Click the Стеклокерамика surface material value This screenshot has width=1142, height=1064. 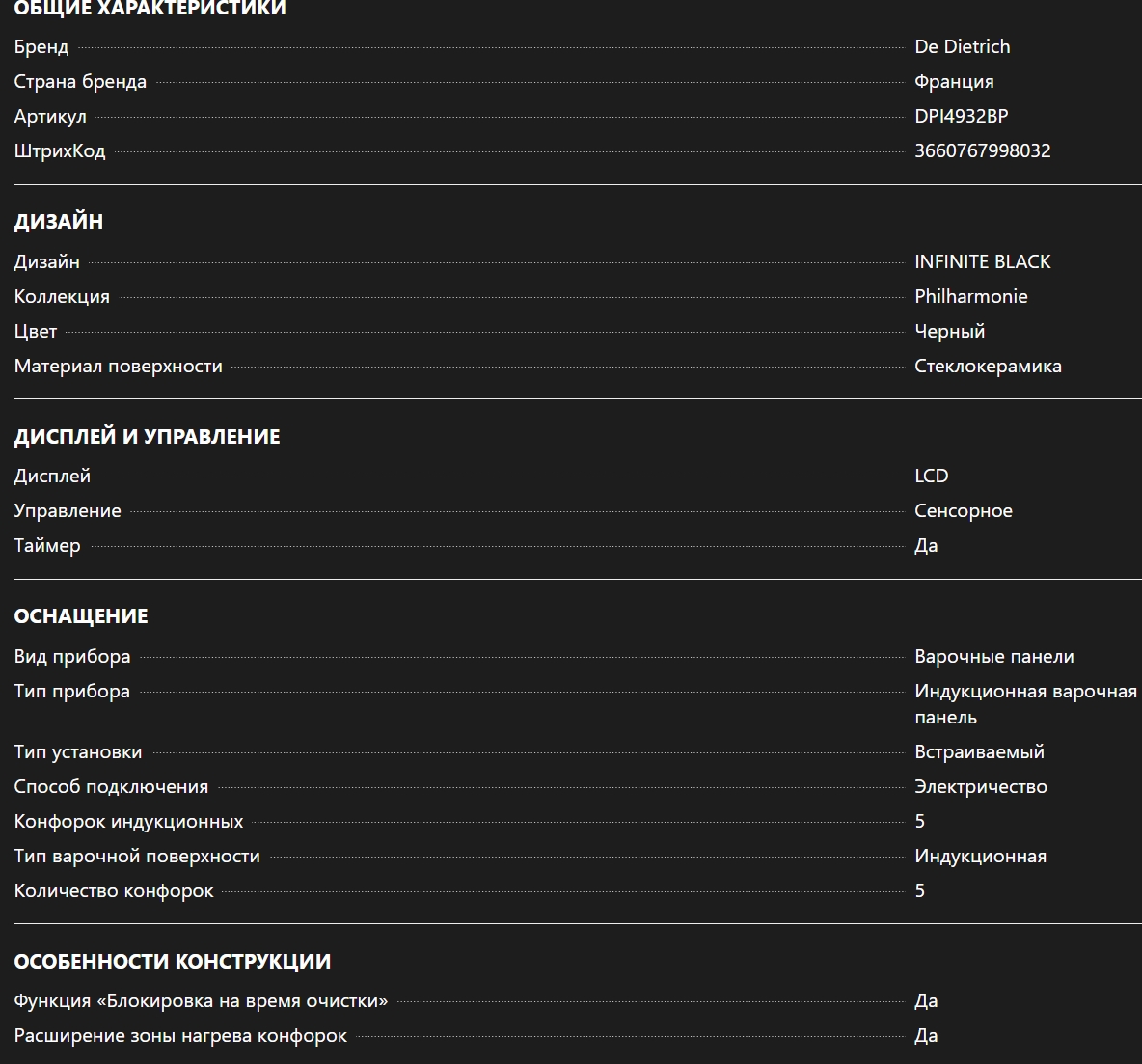988,366
